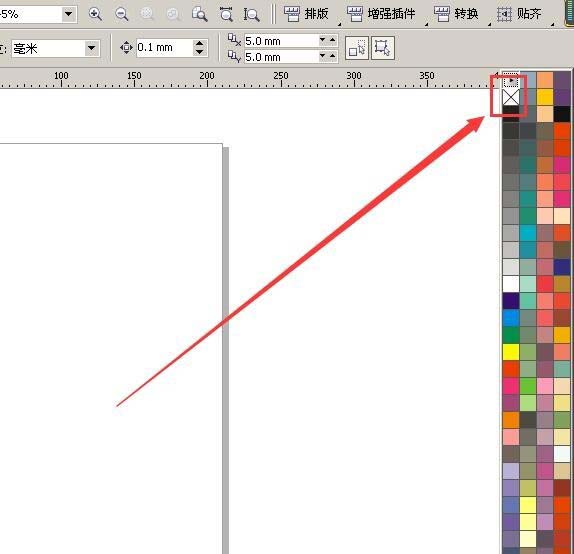Pick the bright green swatch in second palette column

coord(528,386)
